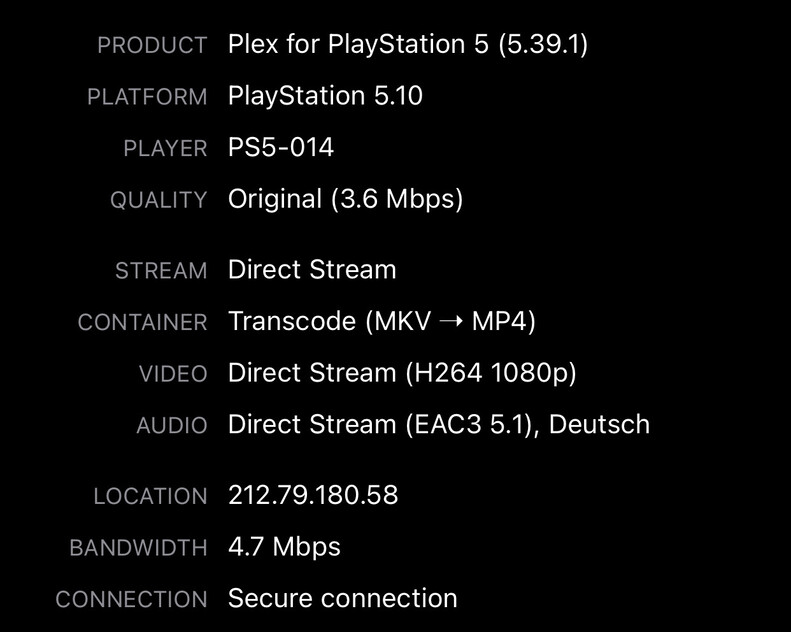
Task: Click the Direct Stream (EAC3 5.1), Deutsch audio value
Action: click(439, 424)
